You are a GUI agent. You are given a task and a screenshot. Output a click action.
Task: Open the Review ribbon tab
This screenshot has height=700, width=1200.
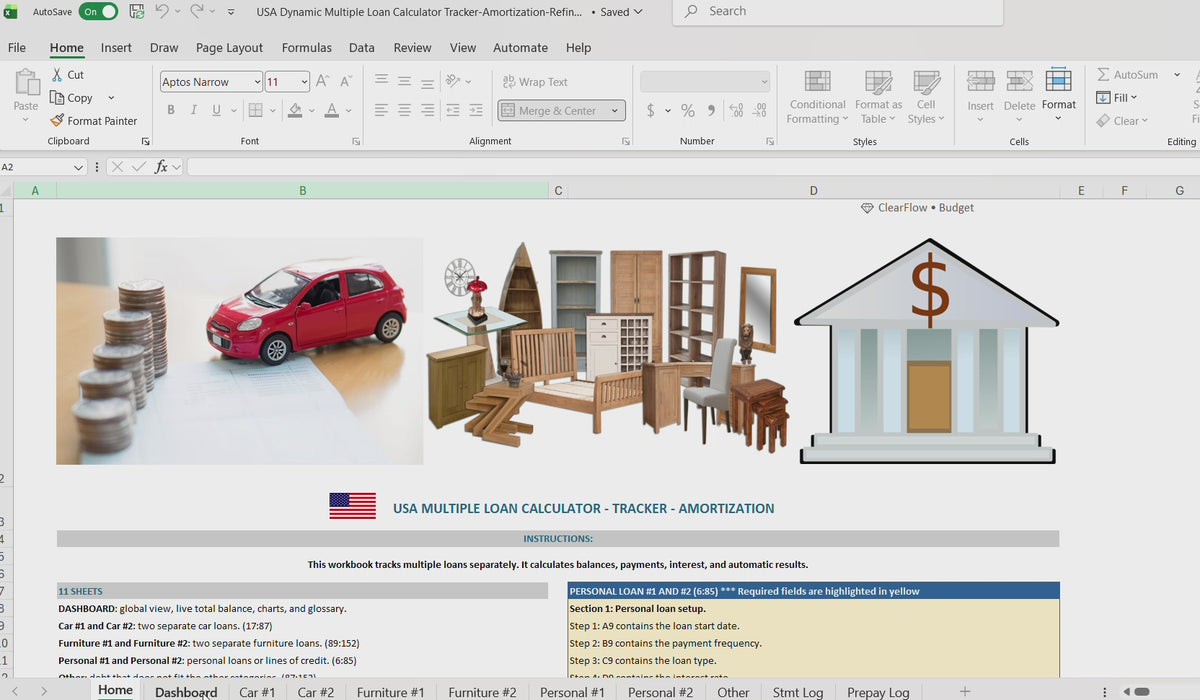coord(412,47)
